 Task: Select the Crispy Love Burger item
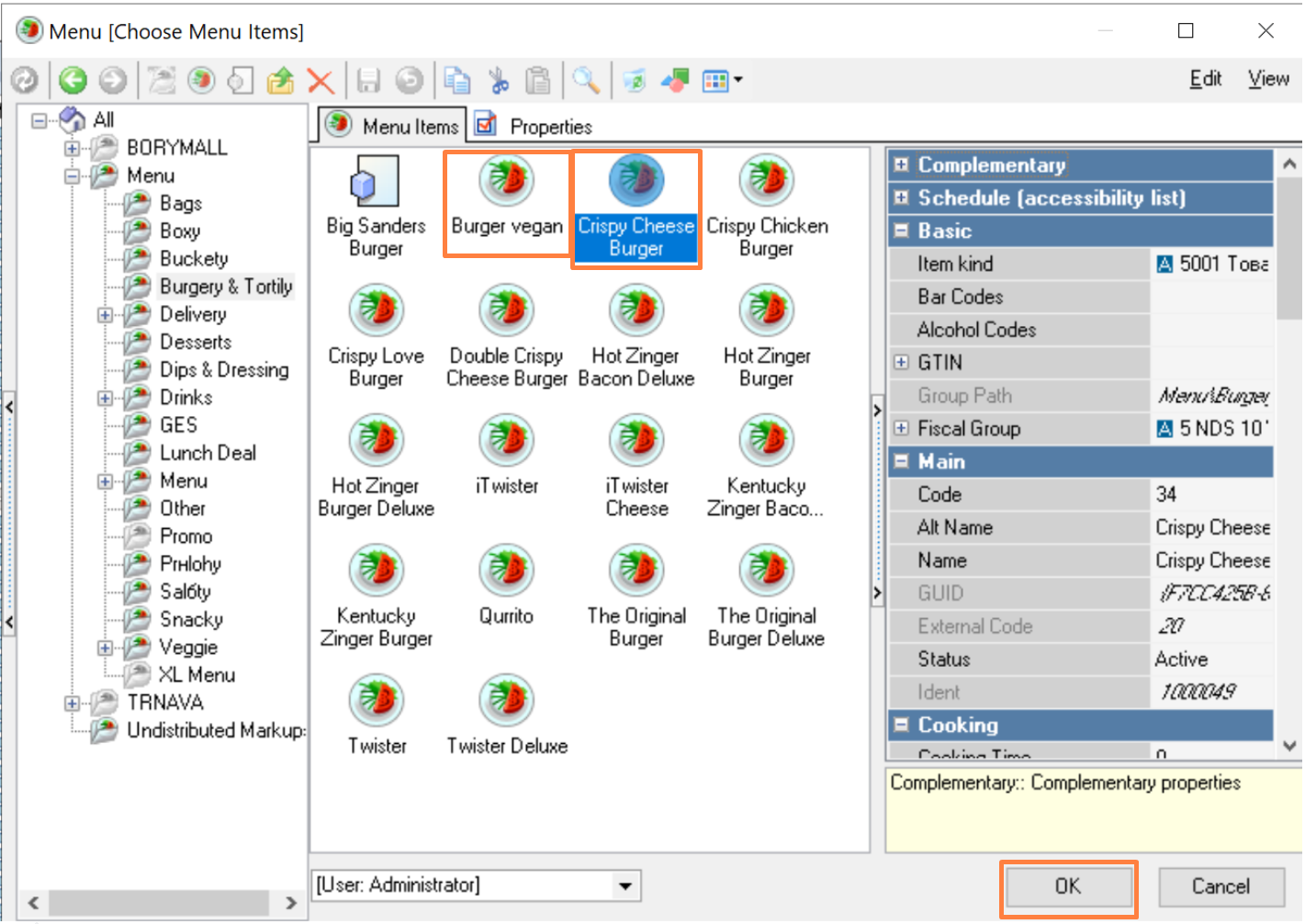[x=376, y=337]
